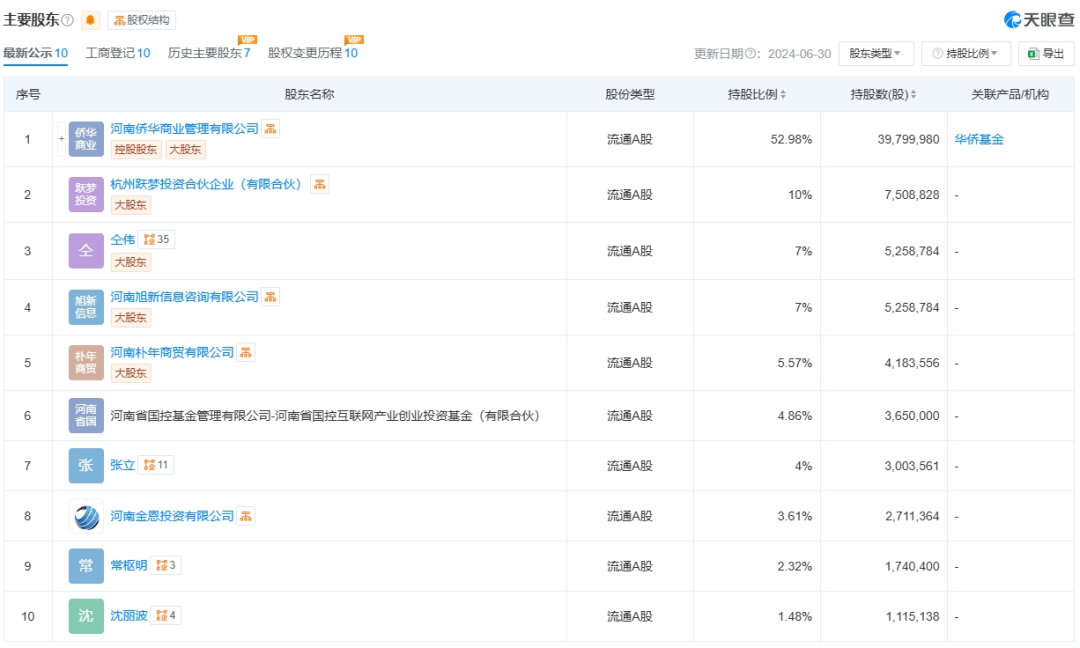Click the 张立 shareholder name link

click(x=122, y=465)
